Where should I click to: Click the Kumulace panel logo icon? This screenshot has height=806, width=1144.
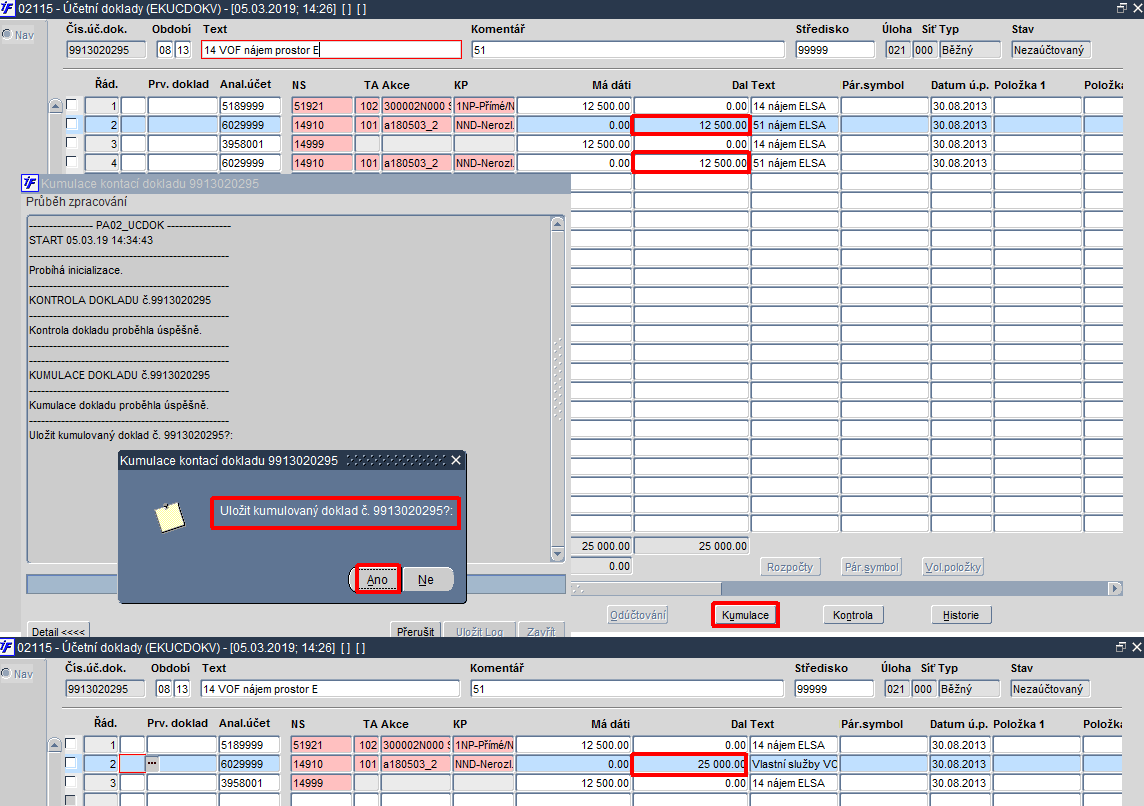[x=30, y=183]
